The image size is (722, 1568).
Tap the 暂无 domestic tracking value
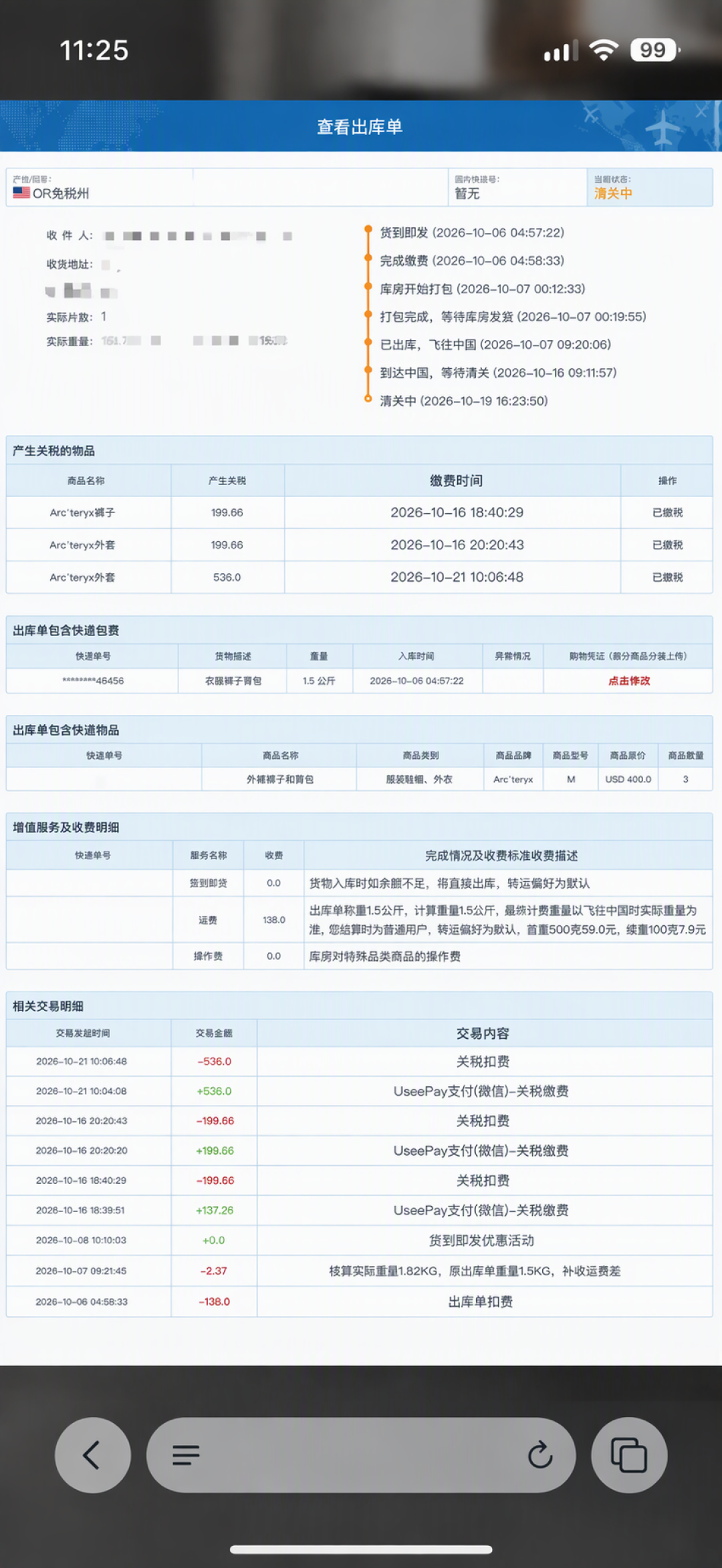pos(467,194)
